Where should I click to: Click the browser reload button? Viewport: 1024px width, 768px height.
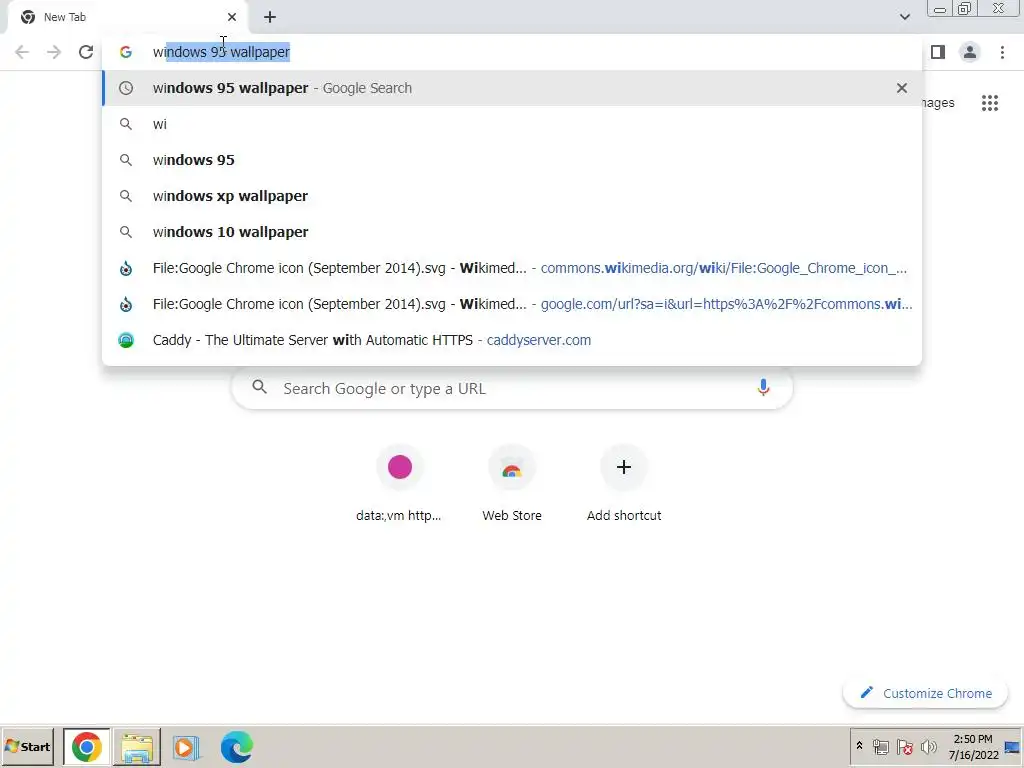86,52
